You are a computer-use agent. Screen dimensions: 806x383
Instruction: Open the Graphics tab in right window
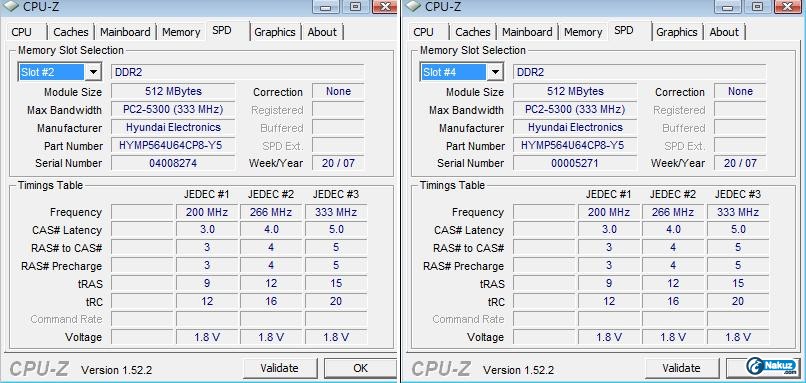676,32
